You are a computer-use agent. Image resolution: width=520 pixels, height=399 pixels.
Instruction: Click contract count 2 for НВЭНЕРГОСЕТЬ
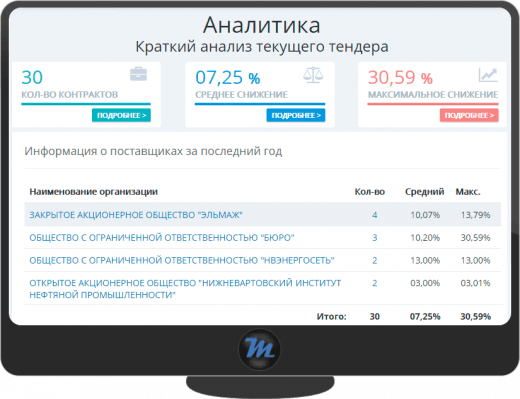(x=375, y=260)
